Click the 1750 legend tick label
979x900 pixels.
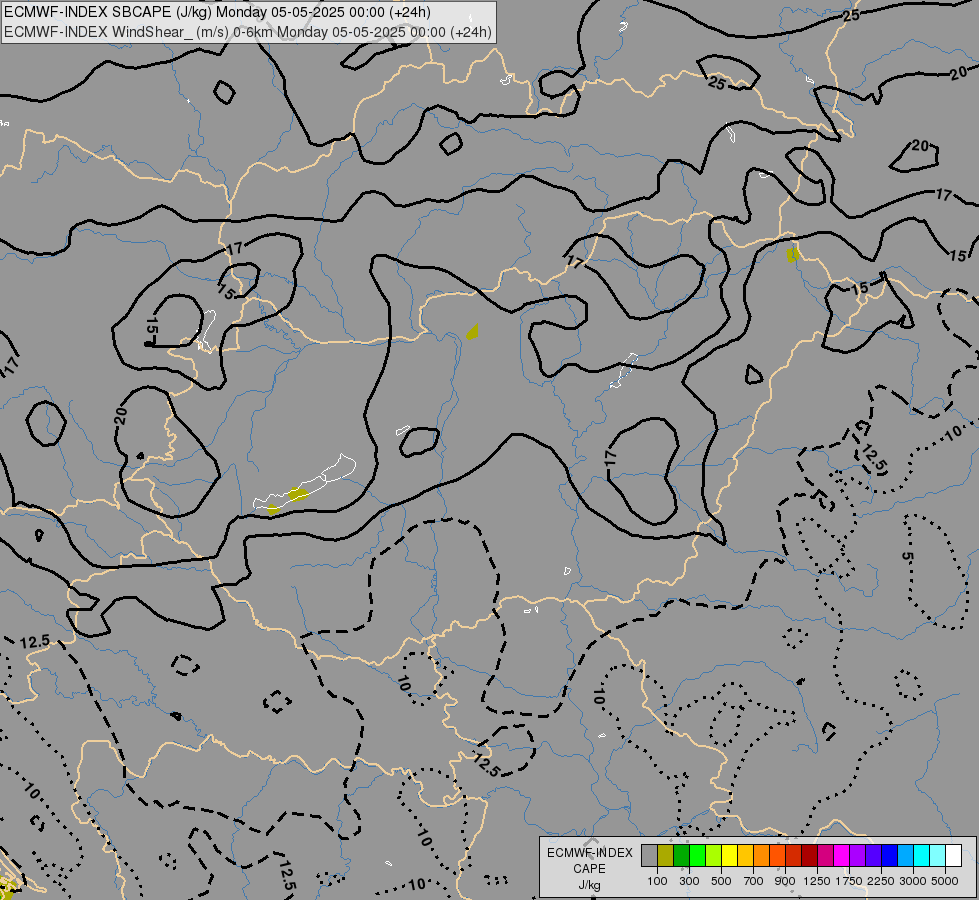pos(849,881)
